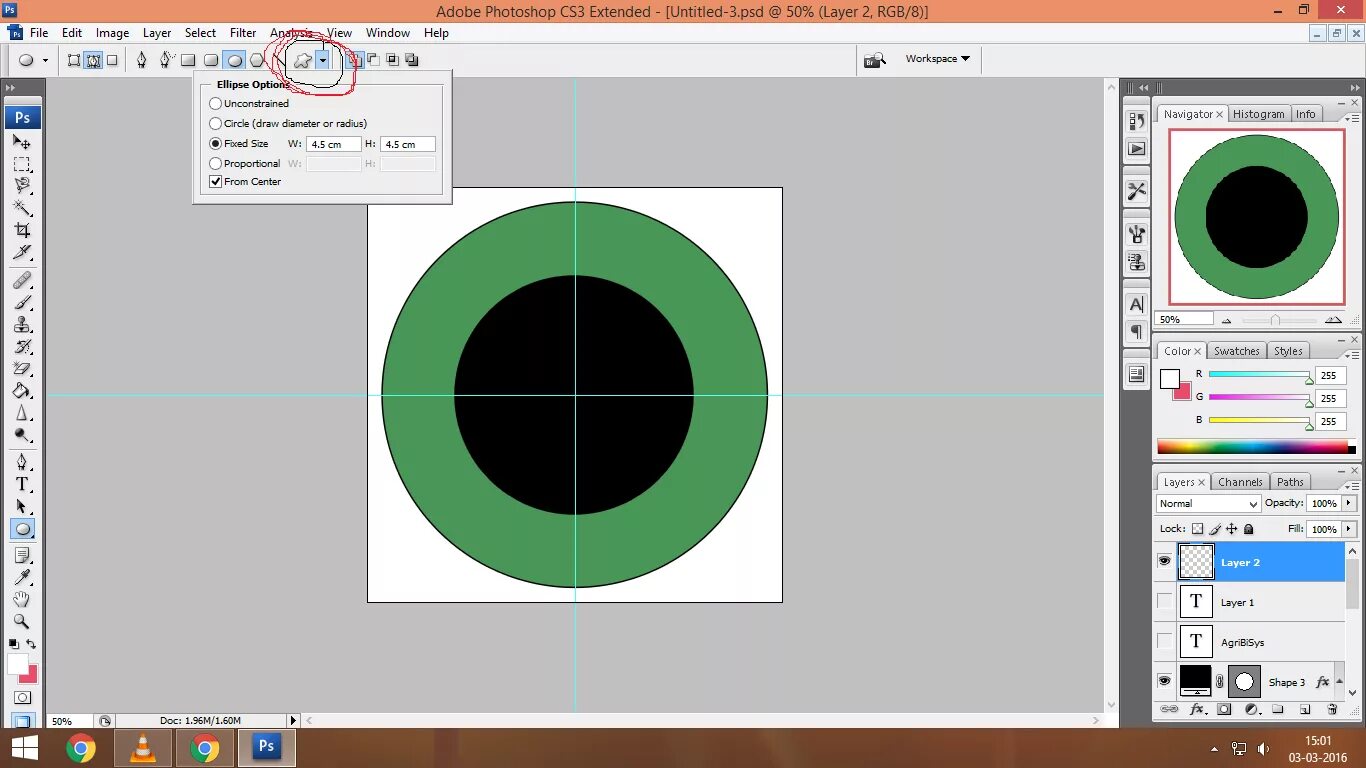The image size is (1366, 768).
Task: Create a new layer from Layers panel
Action: pos(1305,709)
